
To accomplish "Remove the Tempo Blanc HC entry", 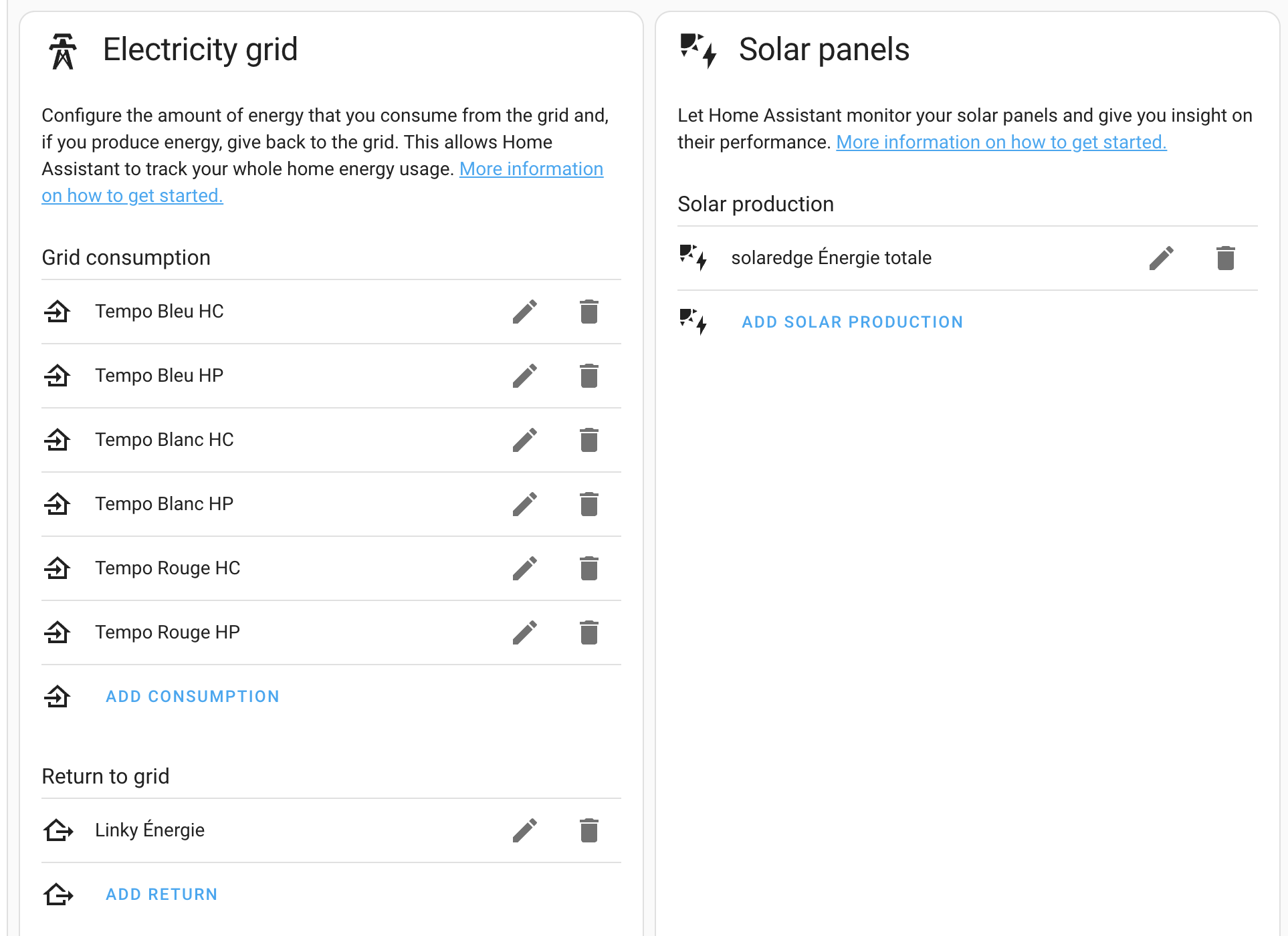I will click(588, 440).
